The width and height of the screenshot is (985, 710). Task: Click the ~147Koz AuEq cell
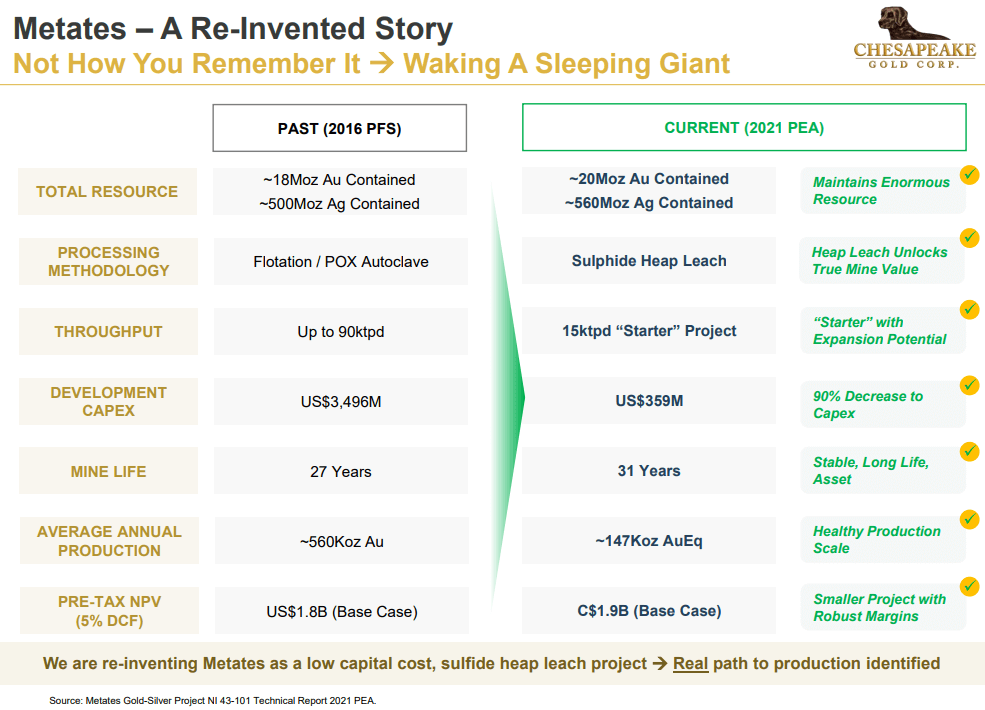tap(649, 540)
